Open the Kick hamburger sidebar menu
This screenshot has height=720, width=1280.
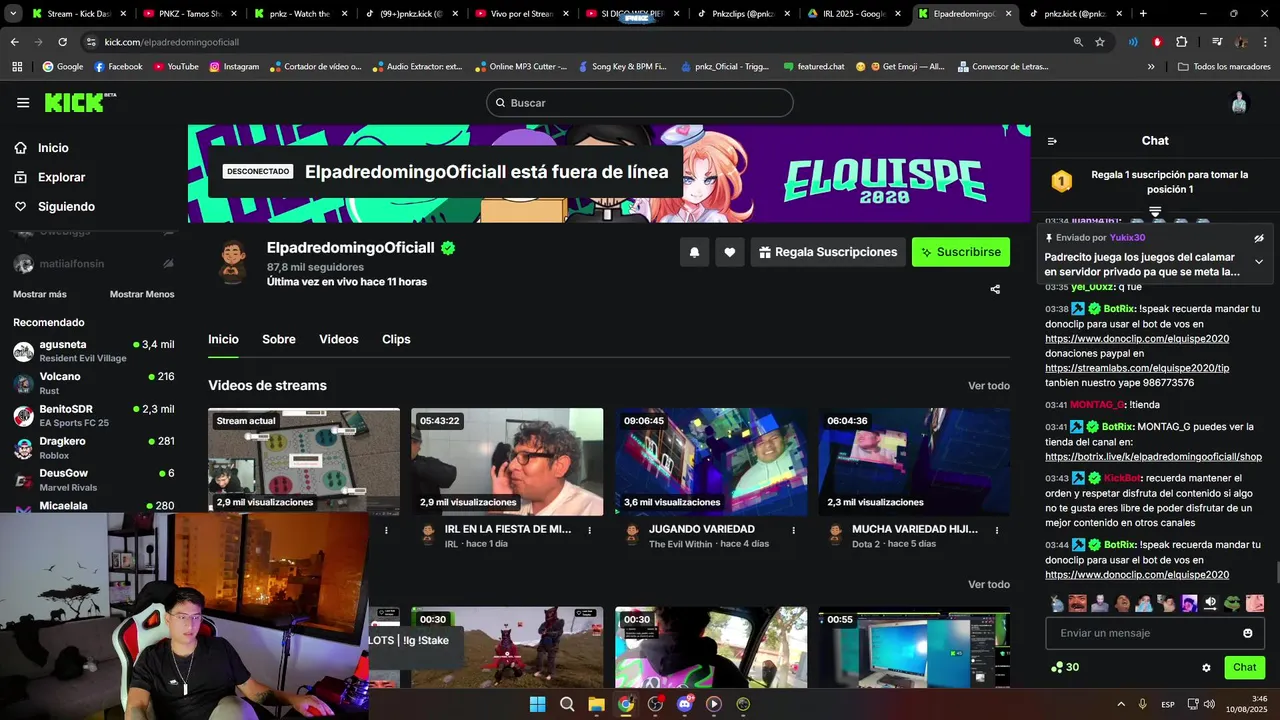[x=23, y=103]
